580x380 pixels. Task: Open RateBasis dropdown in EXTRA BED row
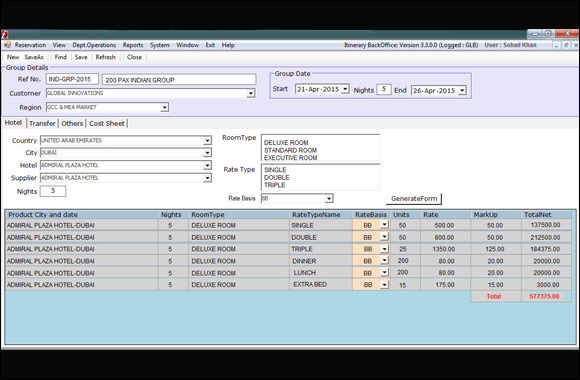384,285
